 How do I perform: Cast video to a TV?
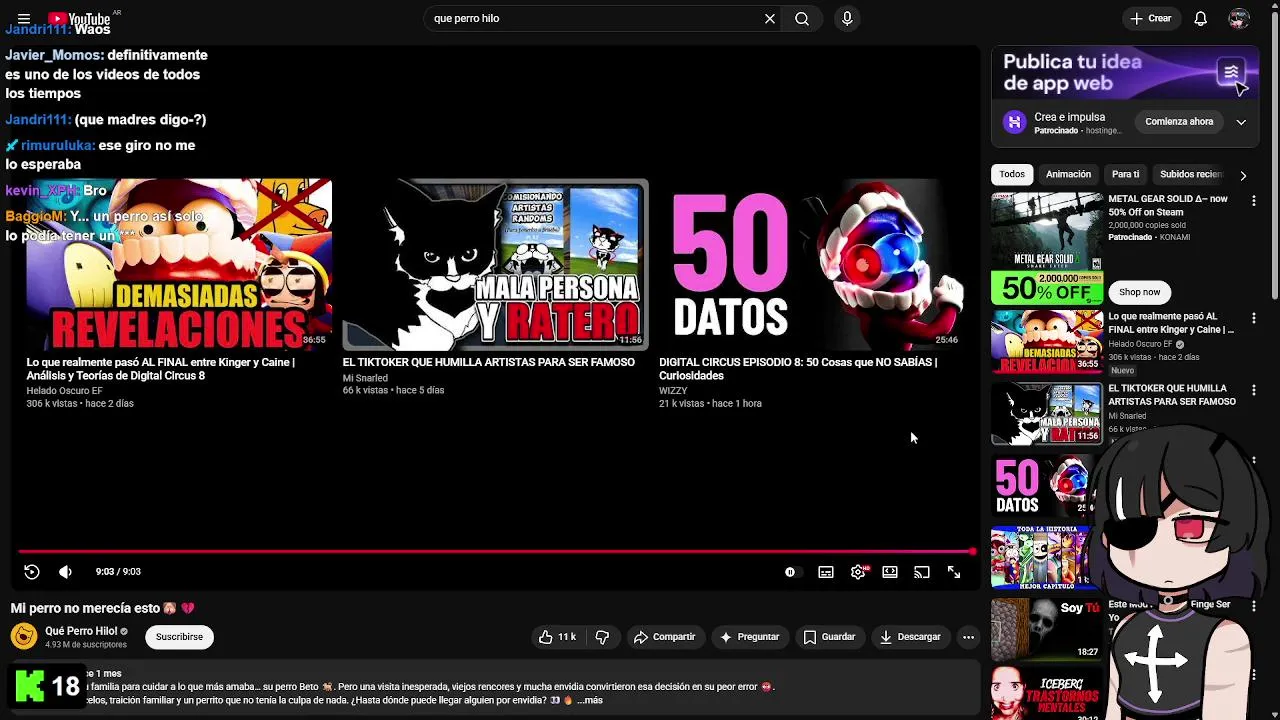pyautogui.click(x=922, y=572)
